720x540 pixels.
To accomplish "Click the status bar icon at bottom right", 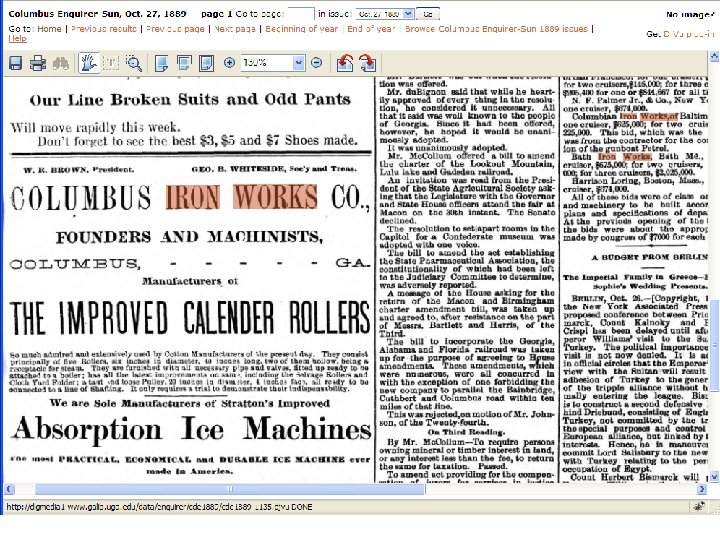I will [700, 506].
